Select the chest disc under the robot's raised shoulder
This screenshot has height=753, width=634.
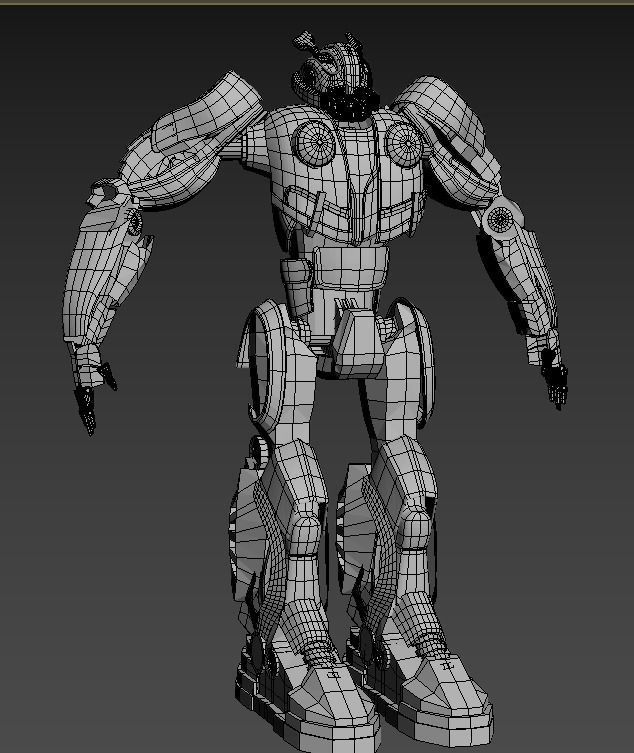pyautogui.click(x=314, y=142)
